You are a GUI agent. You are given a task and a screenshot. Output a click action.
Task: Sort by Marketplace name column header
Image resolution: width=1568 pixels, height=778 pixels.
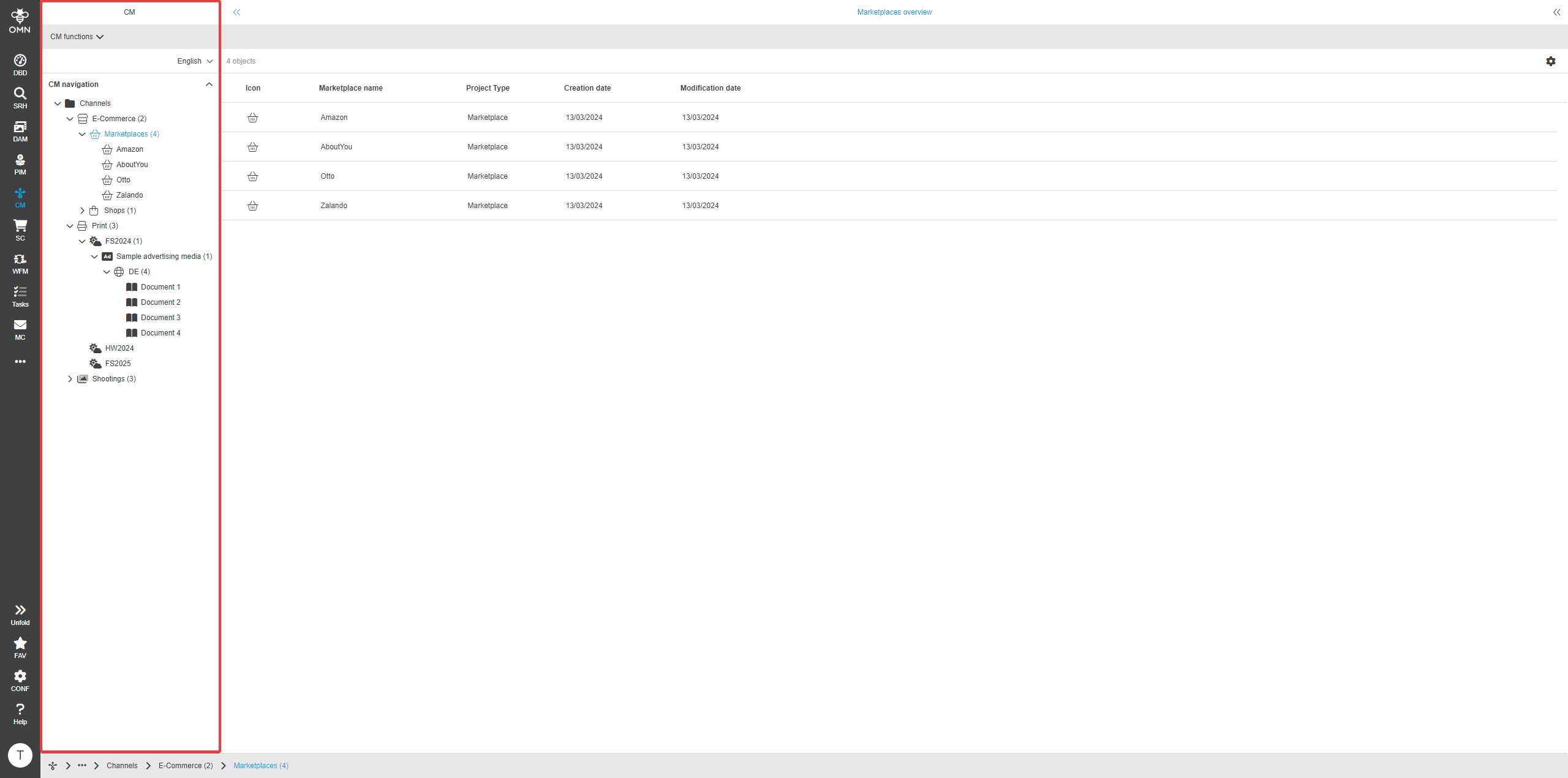pyautogui.click(x=350, y=88)
